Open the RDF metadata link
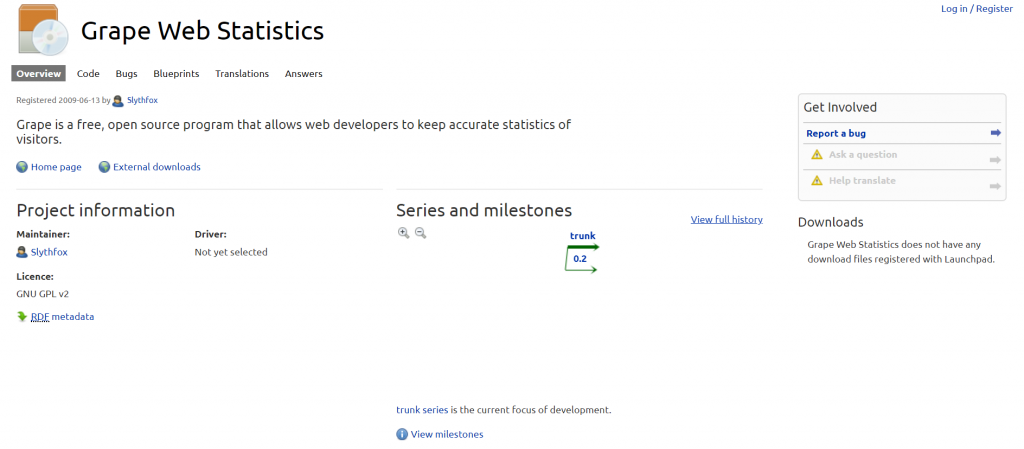 click(x=63, y=317)
